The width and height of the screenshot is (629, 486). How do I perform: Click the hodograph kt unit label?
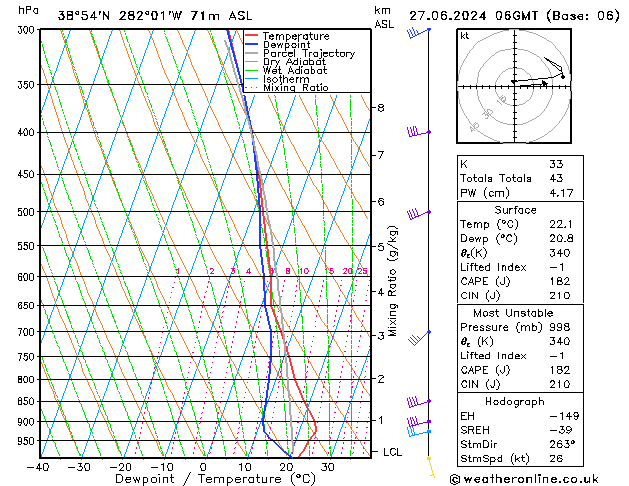coord(465,36)
